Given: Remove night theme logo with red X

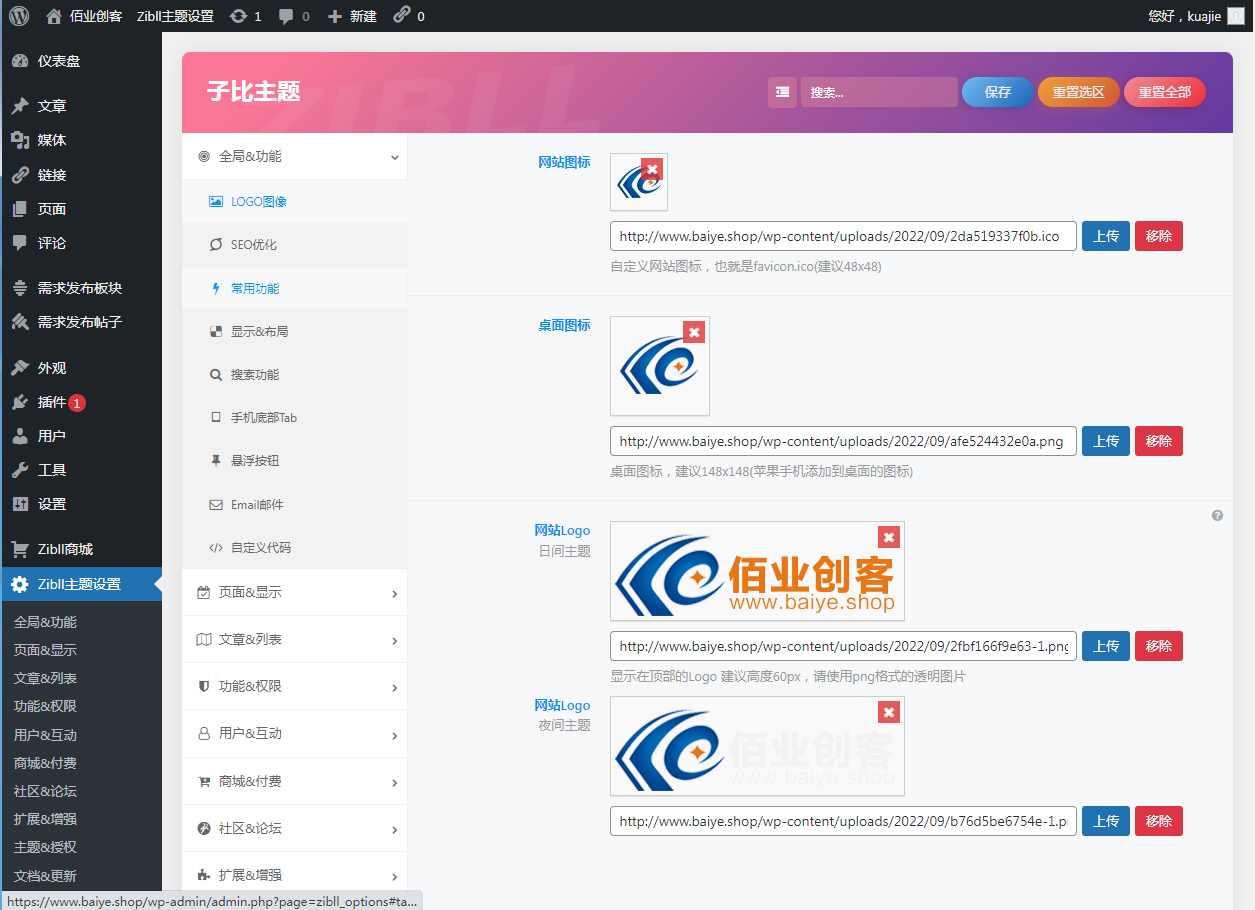Looking at the screenshot, I should [x=888, y=712].
